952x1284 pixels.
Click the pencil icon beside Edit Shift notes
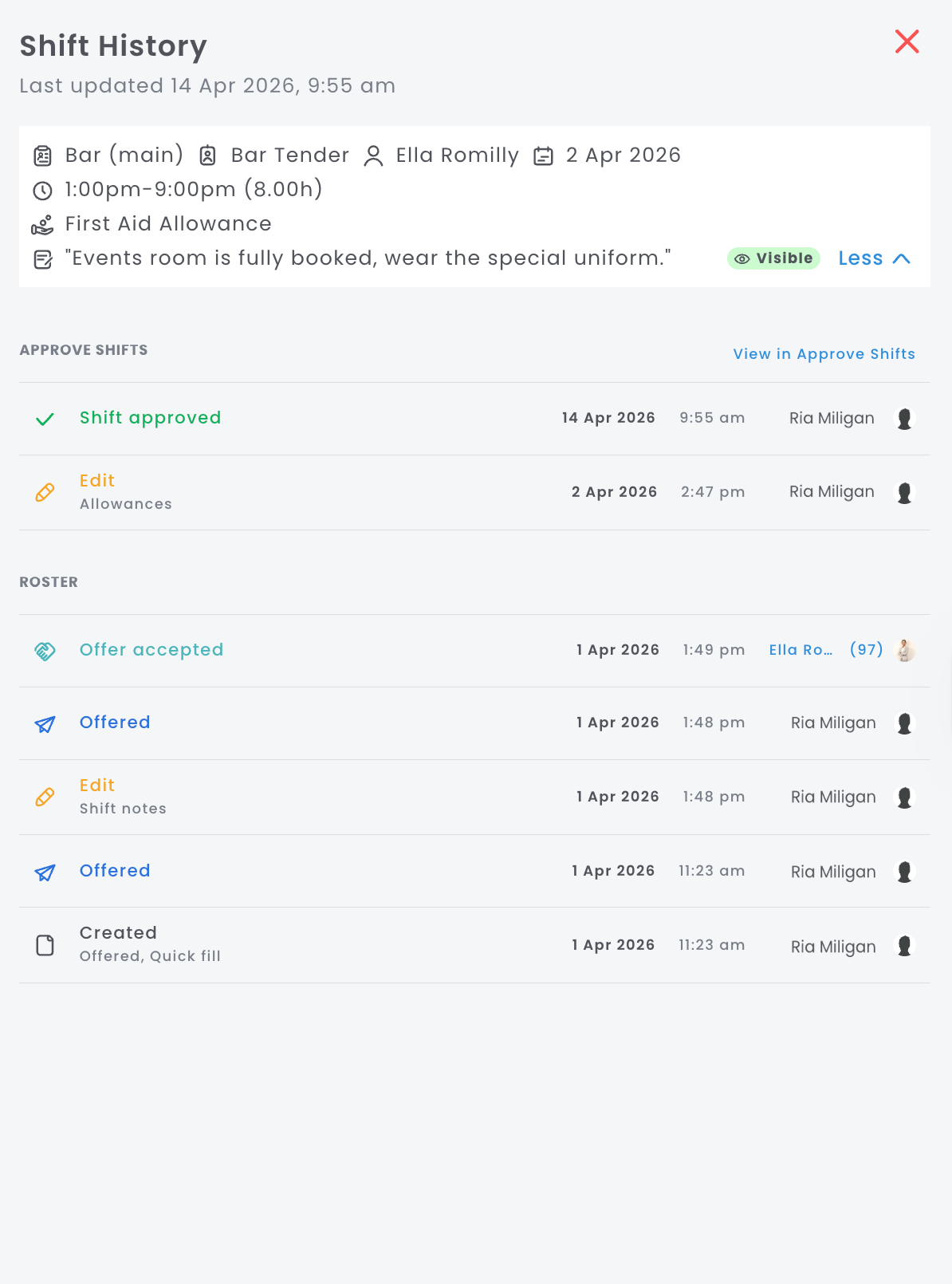45,798
